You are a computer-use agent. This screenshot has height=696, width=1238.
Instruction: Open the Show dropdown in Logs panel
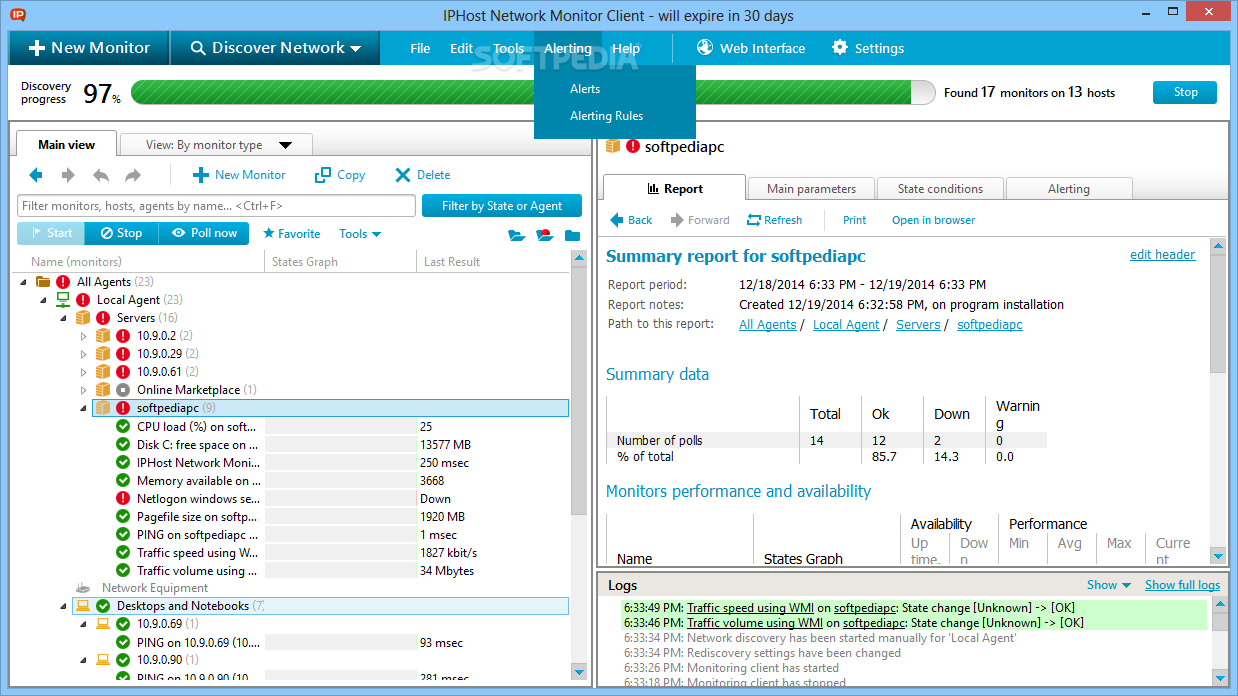1109,585
